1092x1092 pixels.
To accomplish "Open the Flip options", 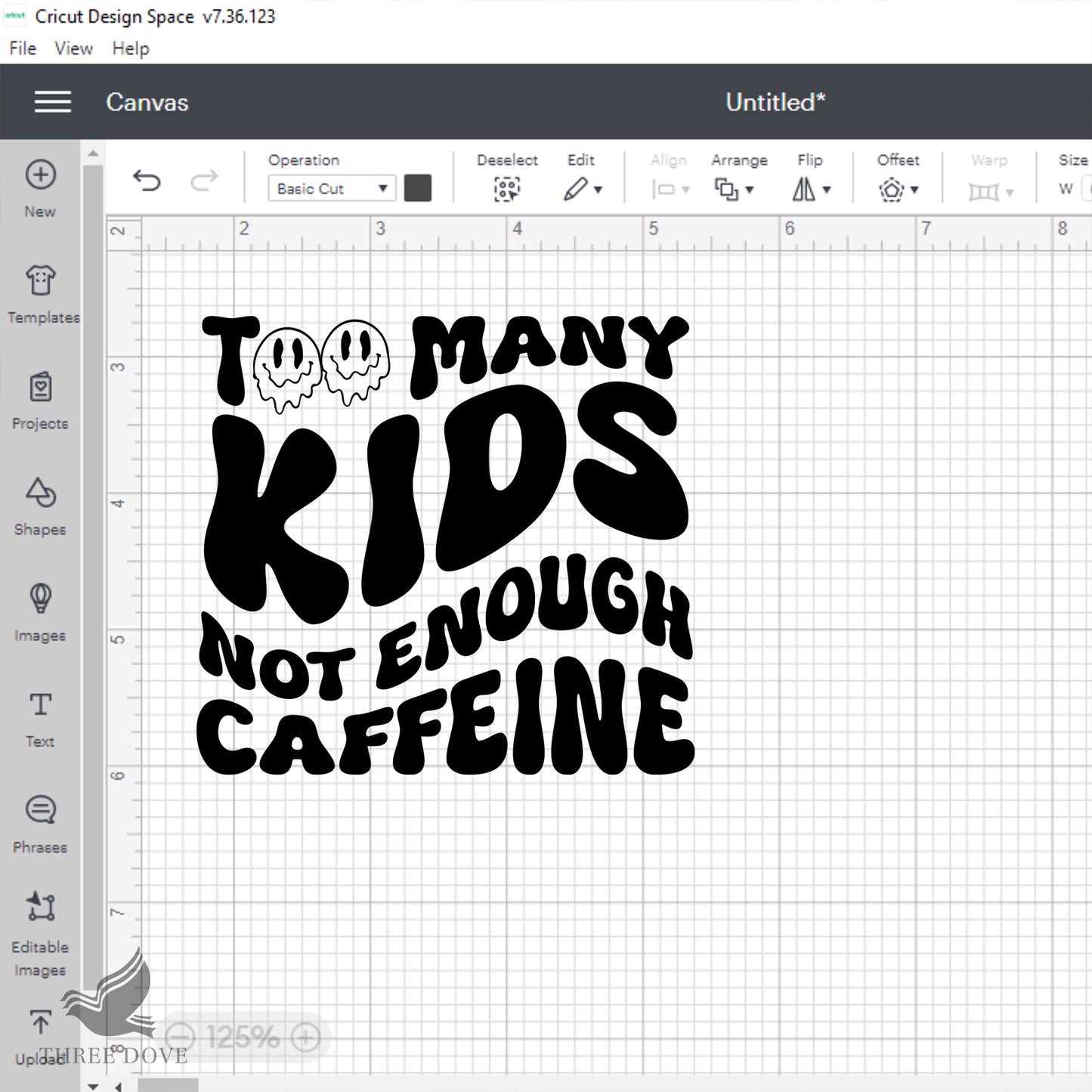I will pyautogui.click(x=811, y=189).
